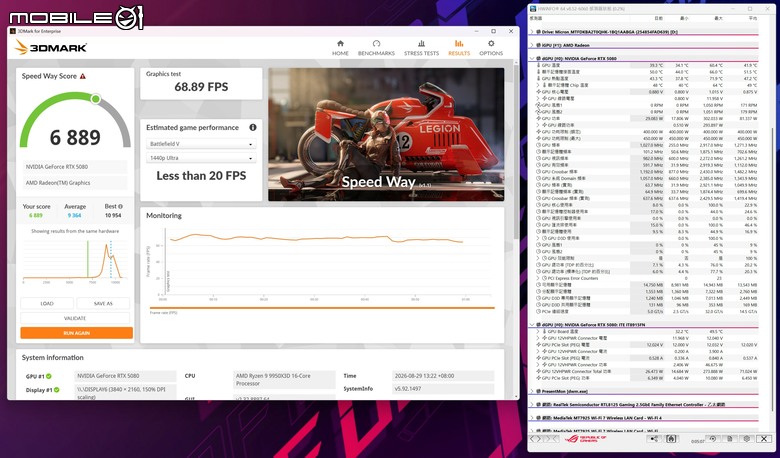Maximize the HWiNFO sensor window
Image resolution: width=780 pixels, height=458 pixels.
[750, 8]
